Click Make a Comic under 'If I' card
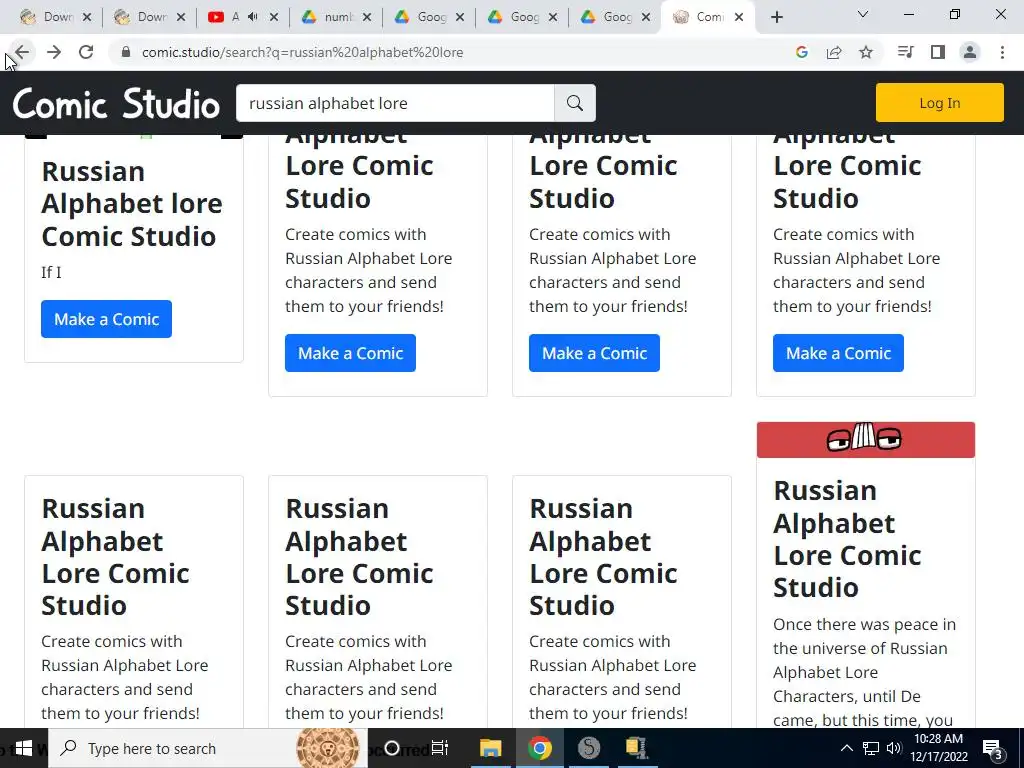Image resolution: width=1024 pixels, height=768 pixels. pyautogui.click(x=106, y=319)
